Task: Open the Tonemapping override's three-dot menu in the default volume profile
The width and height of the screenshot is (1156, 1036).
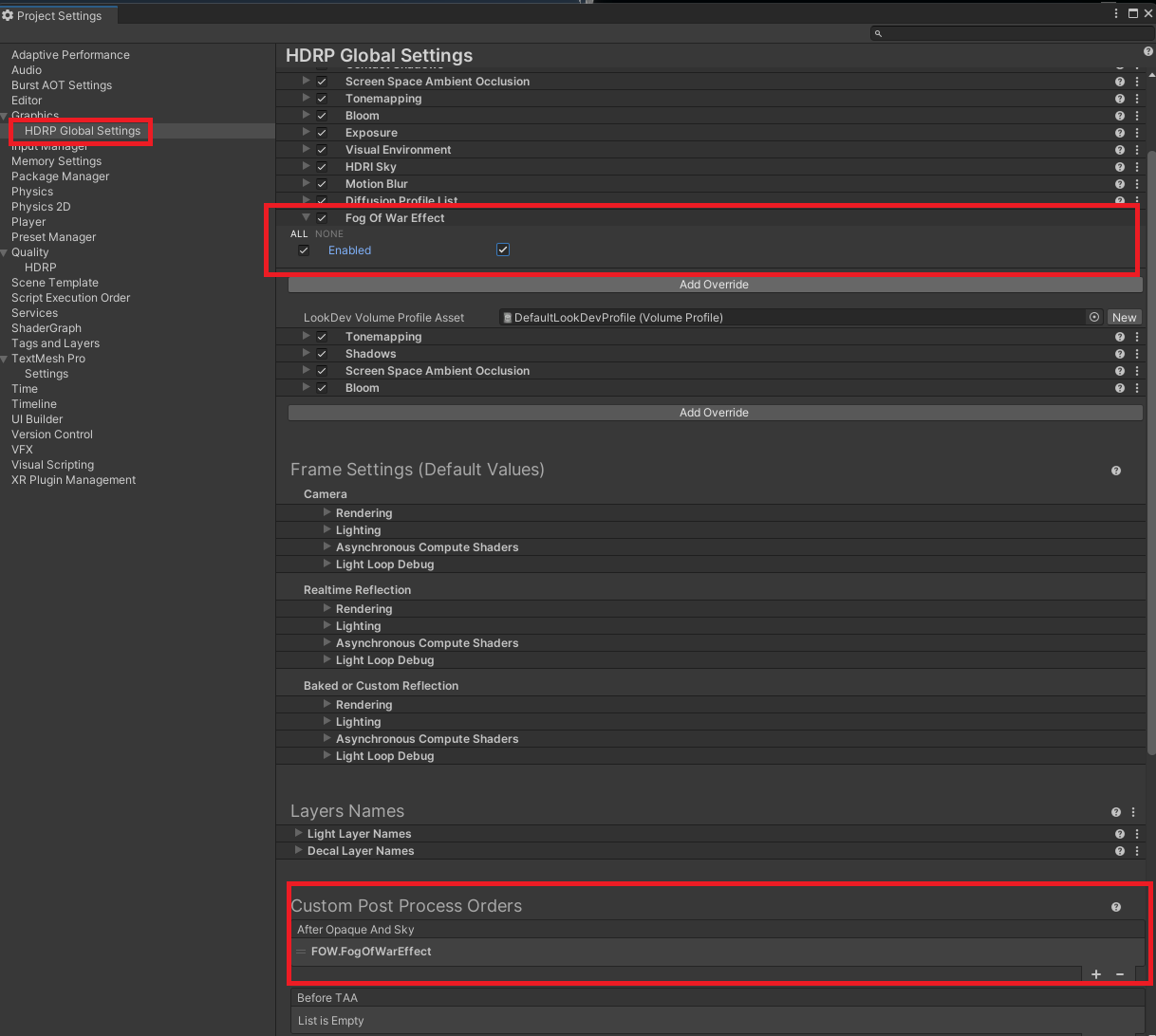Action: tap(1137, 99)
